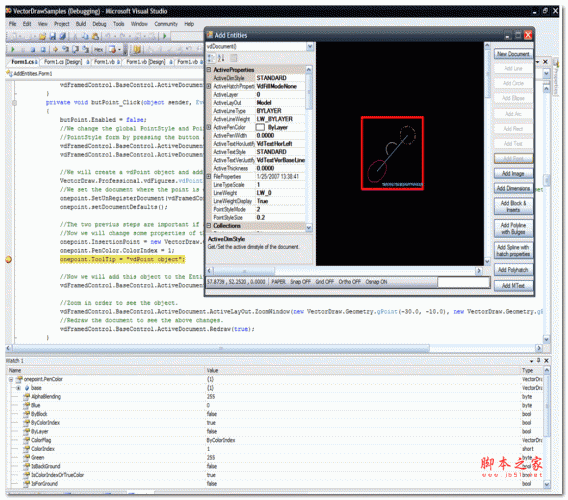
Task: Toggle the breakpoint on the onepoint.ToolTip line
Action: click(x=9, y=259)
